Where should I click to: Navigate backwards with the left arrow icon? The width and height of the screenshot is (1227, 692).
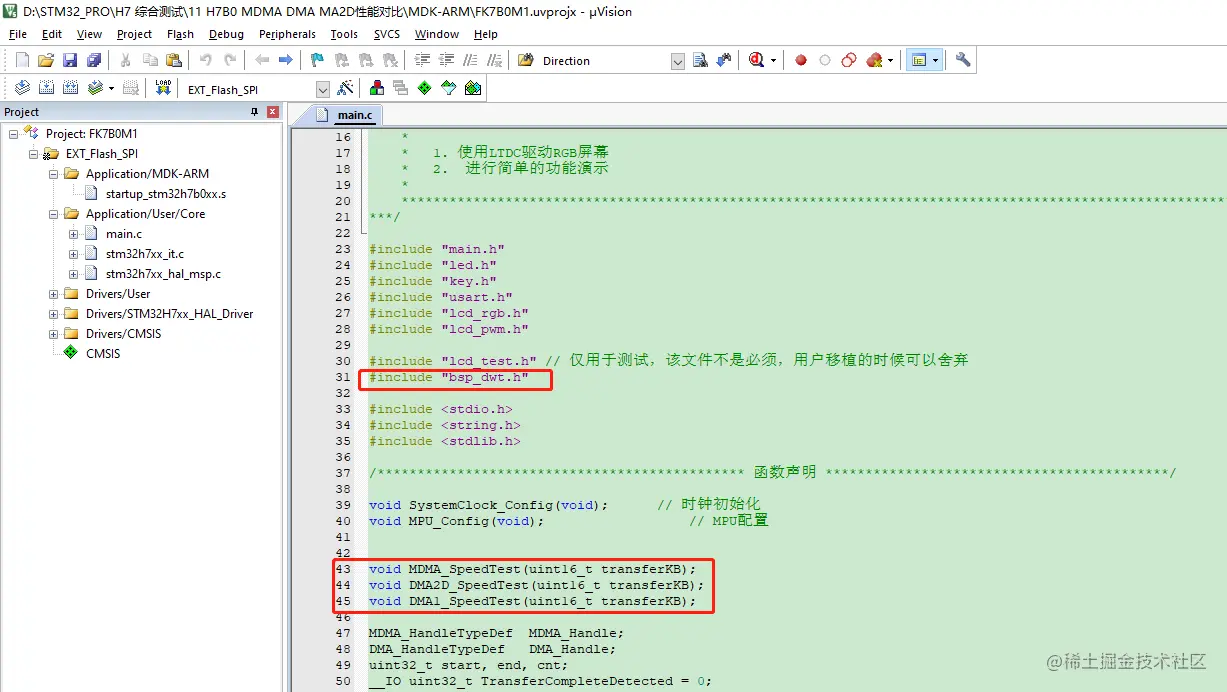(262, 60)
